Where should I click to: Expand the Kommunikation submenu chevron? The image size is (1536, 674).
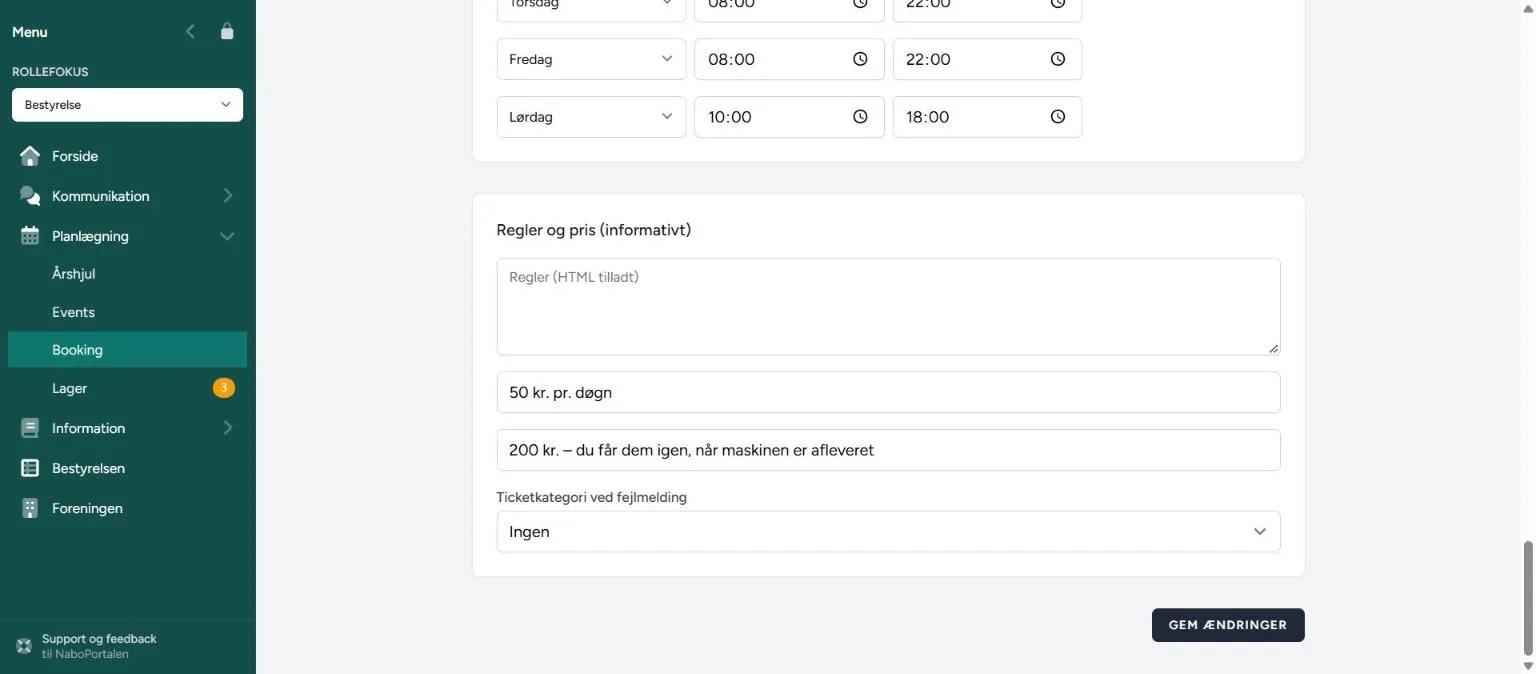click(x=227, y=196)
